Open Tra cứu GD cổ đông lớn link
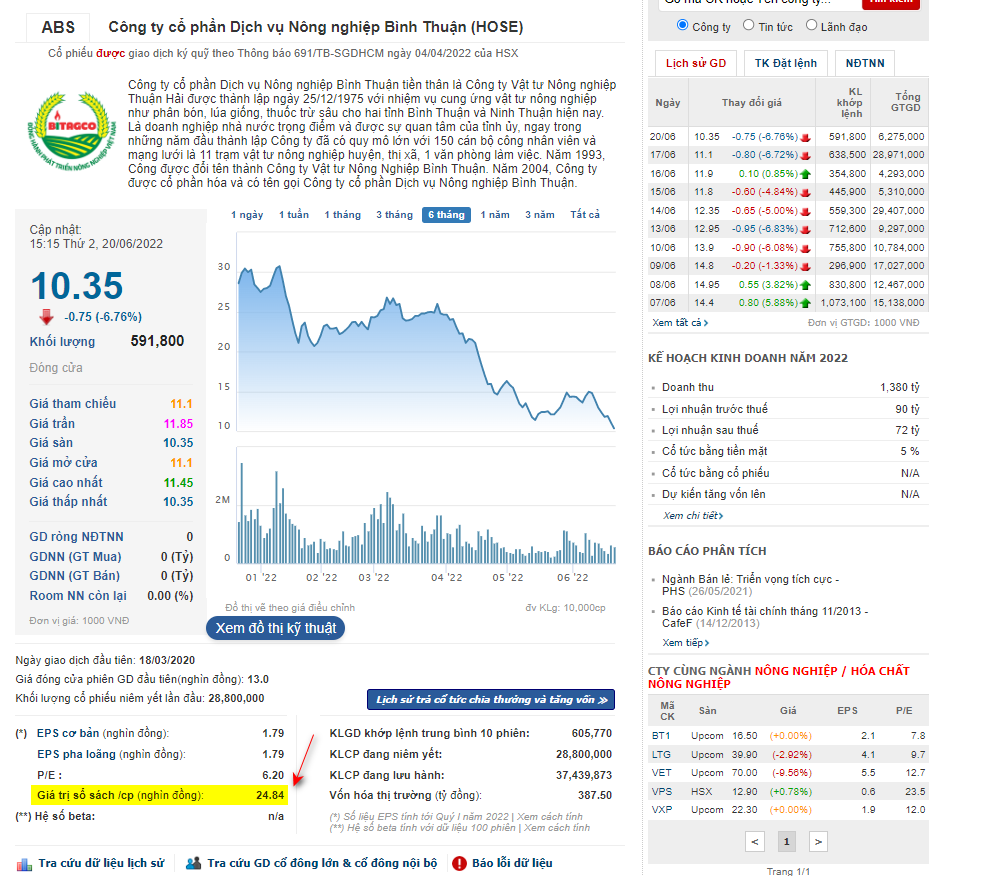Viewport: 984px width, 876px height. click(x=322, y=863)
